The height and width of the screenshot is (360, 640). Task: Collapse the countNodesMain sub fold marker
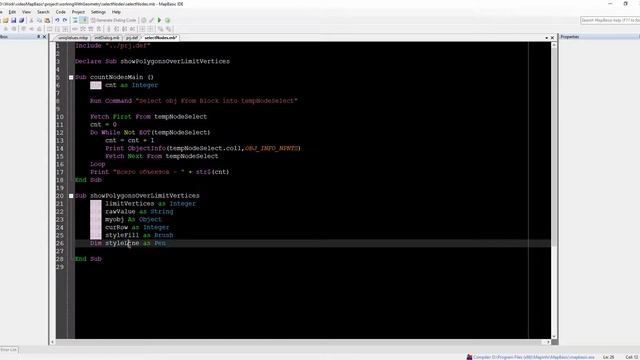click(x=71, y=77)
